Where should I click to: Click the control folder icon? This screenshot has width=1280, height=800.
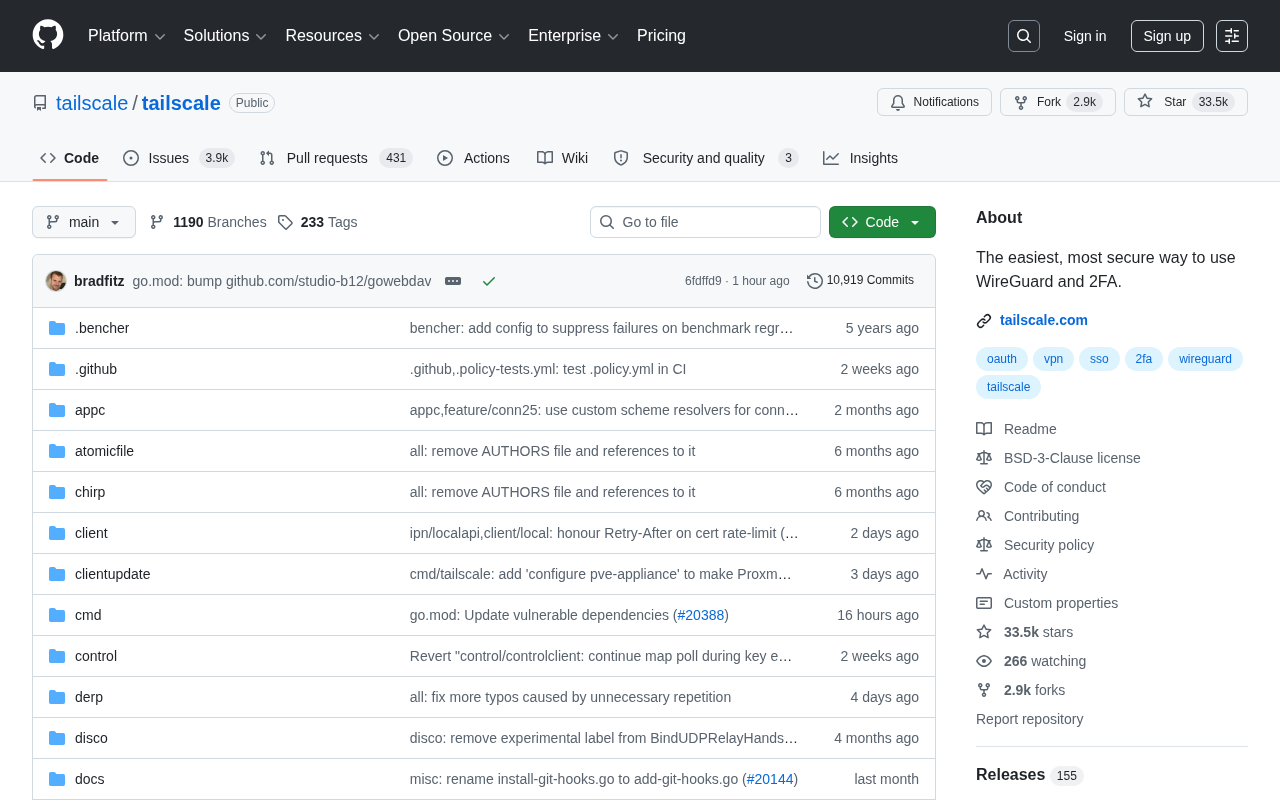click(57, 656)
